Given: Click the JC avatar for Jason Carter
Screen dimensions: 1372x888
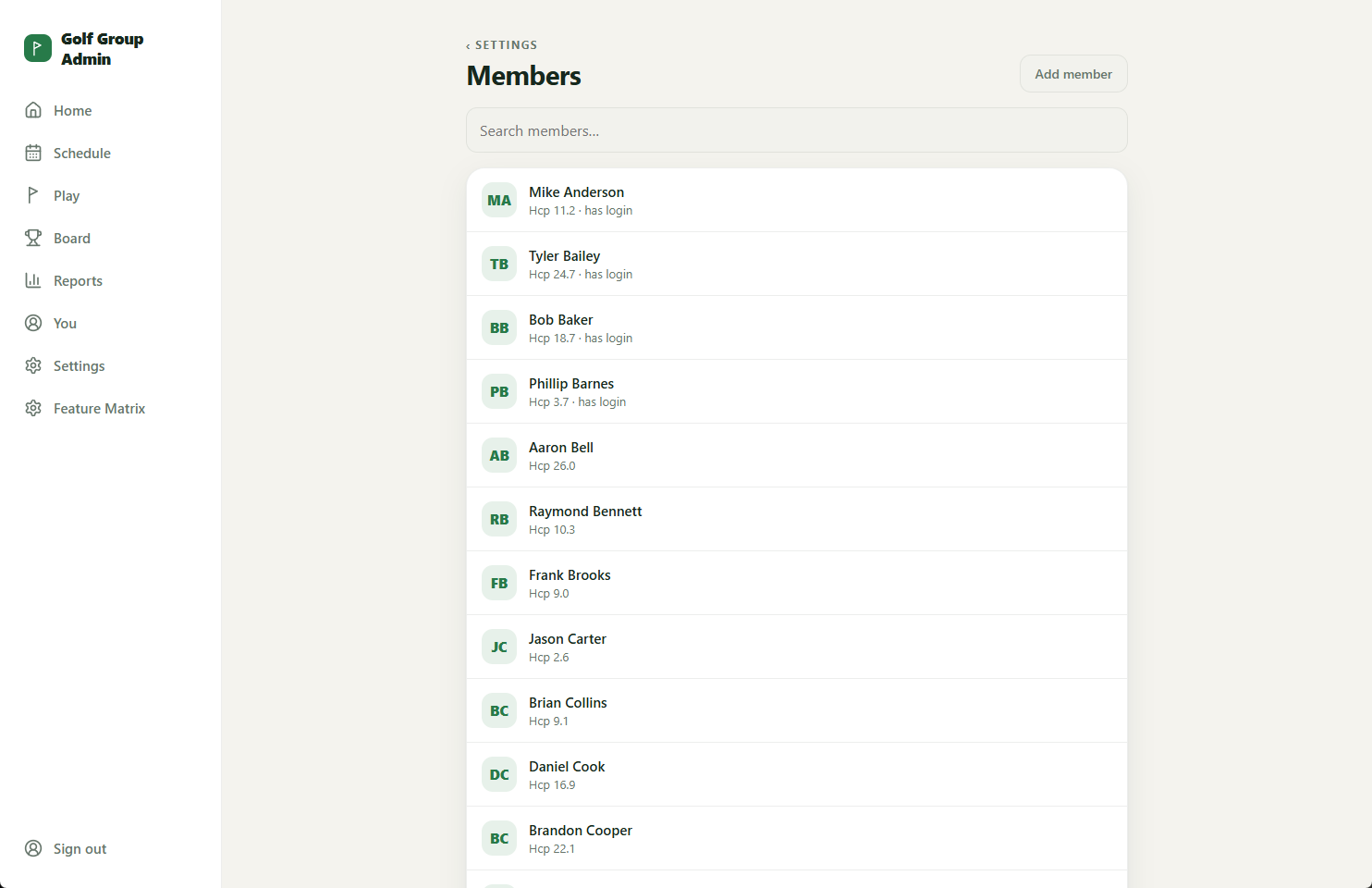Looking at the screenshot, I should point(499,647).
